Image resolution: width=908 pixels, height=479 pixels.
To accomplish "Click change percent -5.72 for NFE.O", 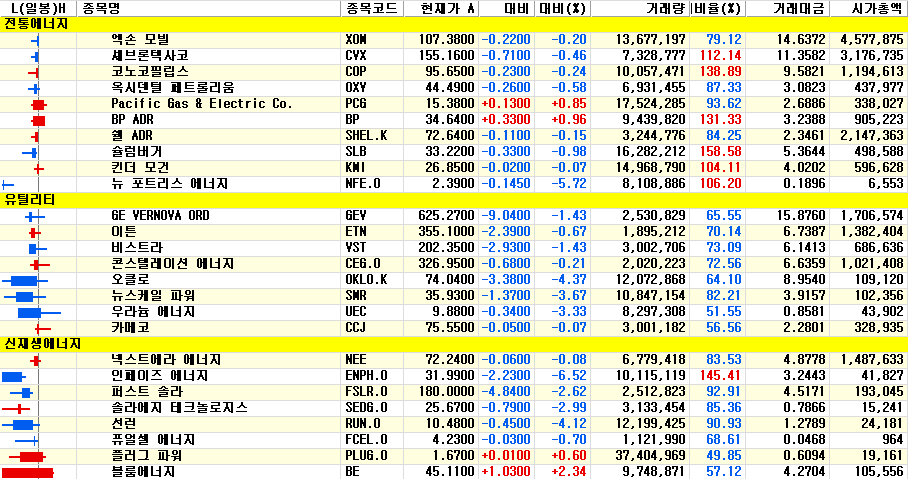I will 569,184.
